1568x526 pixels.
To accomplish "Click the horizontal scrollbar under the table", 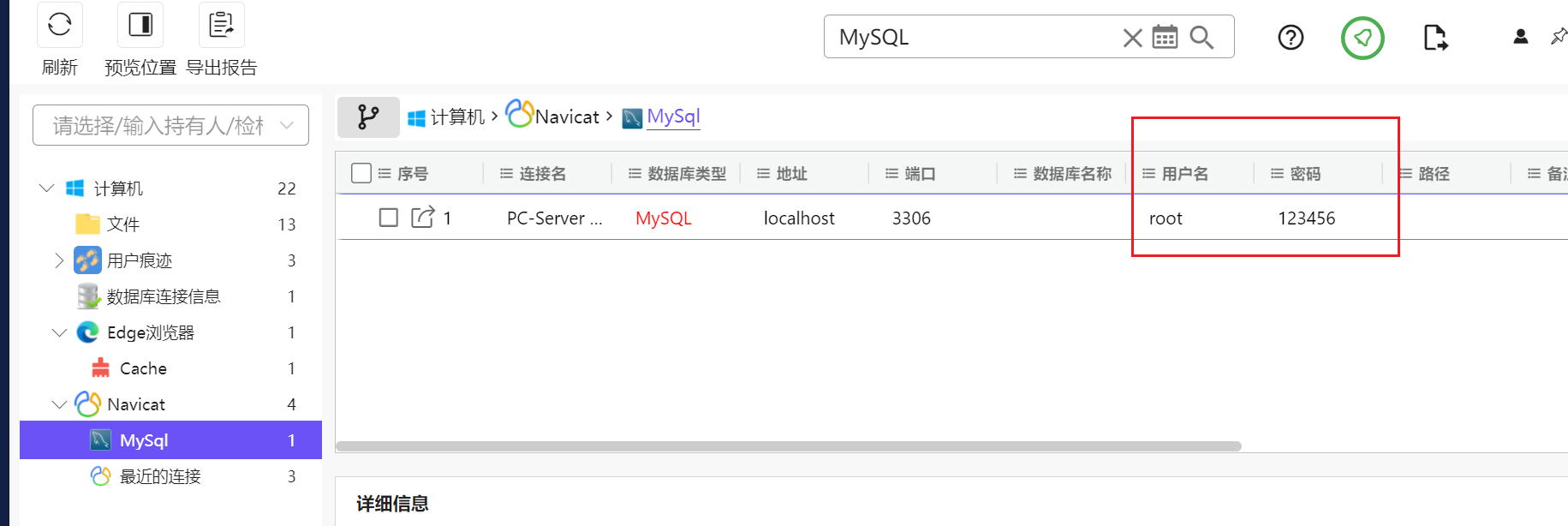I will pyautogui.click(x=788, y=446).
